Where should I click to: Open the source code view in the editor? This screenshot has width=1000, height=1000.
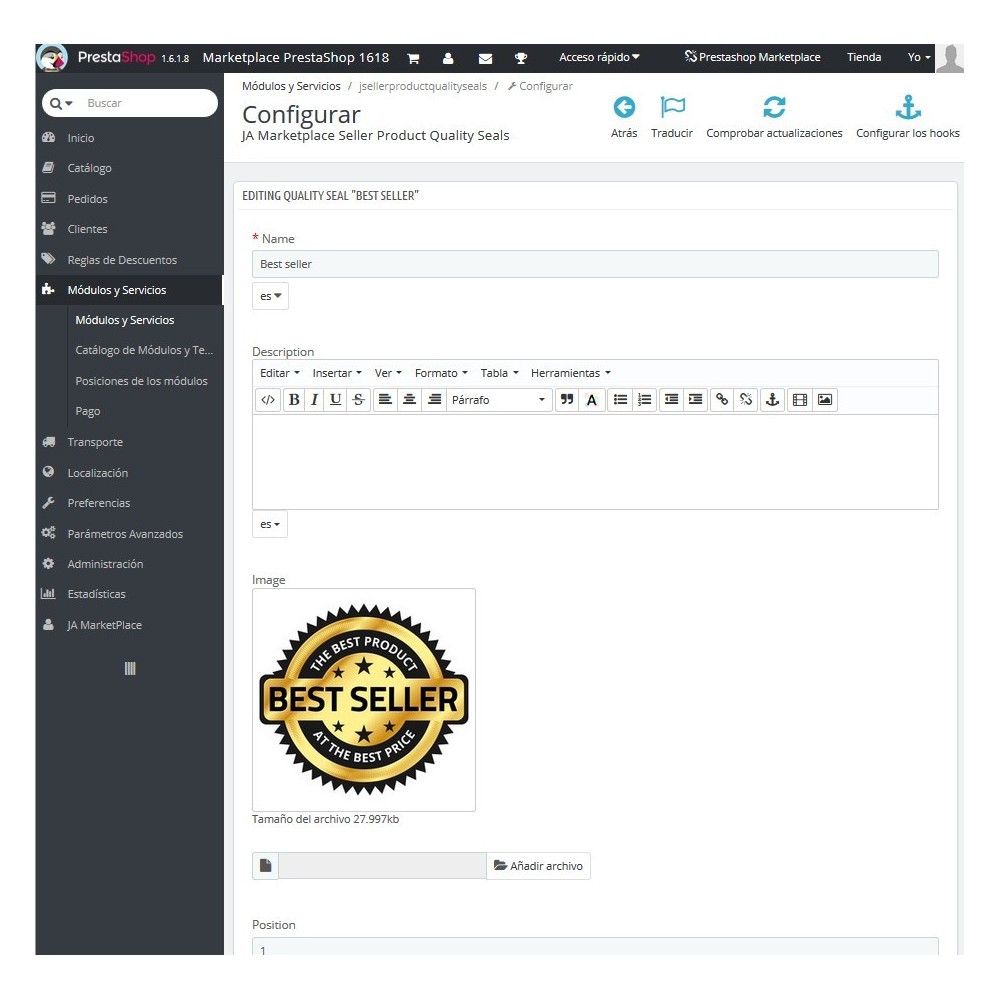[x=267, y=399]
